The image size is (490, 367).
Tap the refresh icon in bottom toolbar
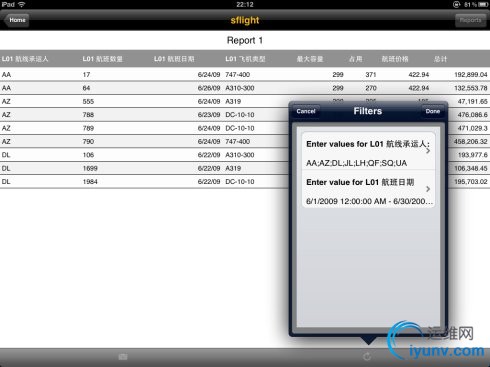pos(367,357)
